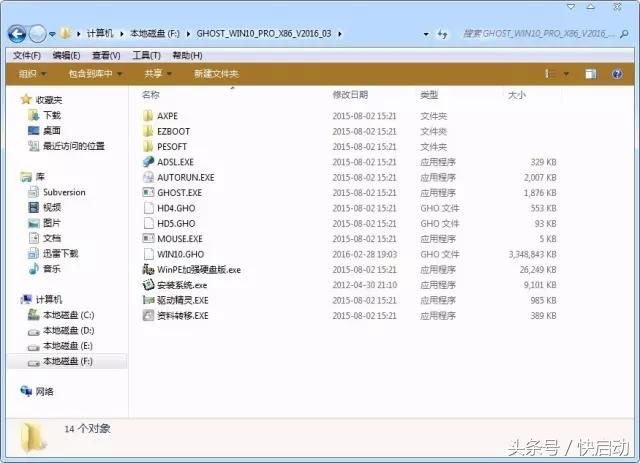
Task: Click the 2016-02-28 19:03 date cell
Action: point(364,254)
